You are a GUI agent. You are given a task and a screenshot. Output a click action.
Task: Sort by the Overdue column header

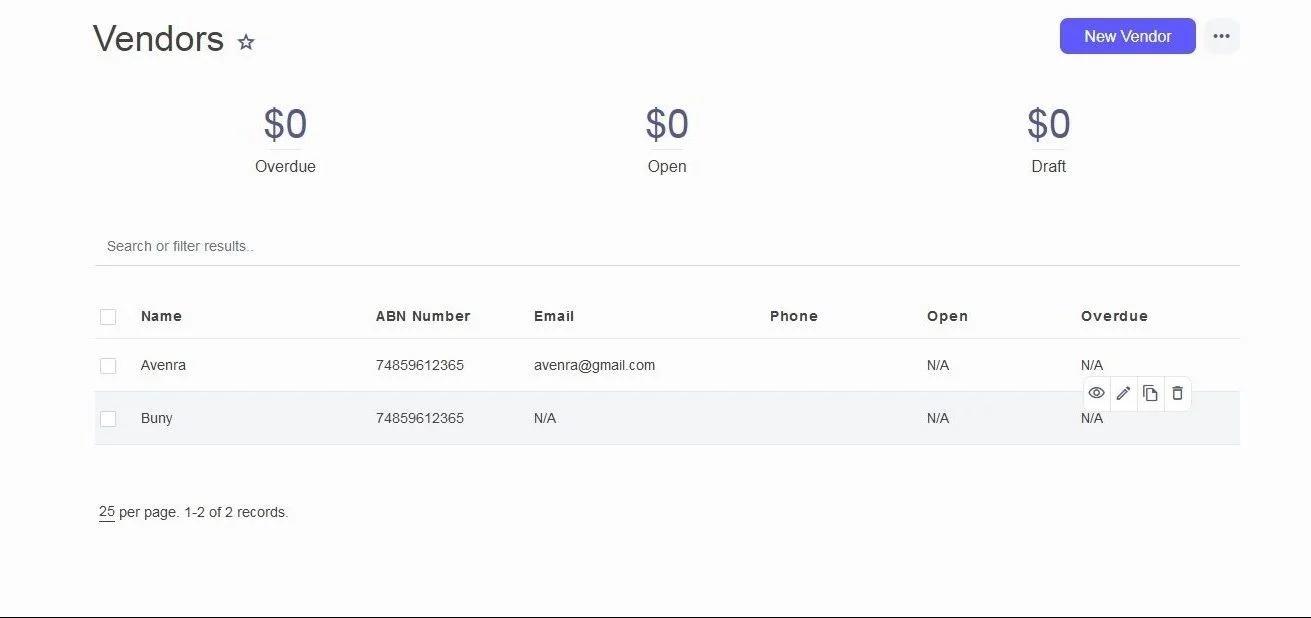point(1114,316)
